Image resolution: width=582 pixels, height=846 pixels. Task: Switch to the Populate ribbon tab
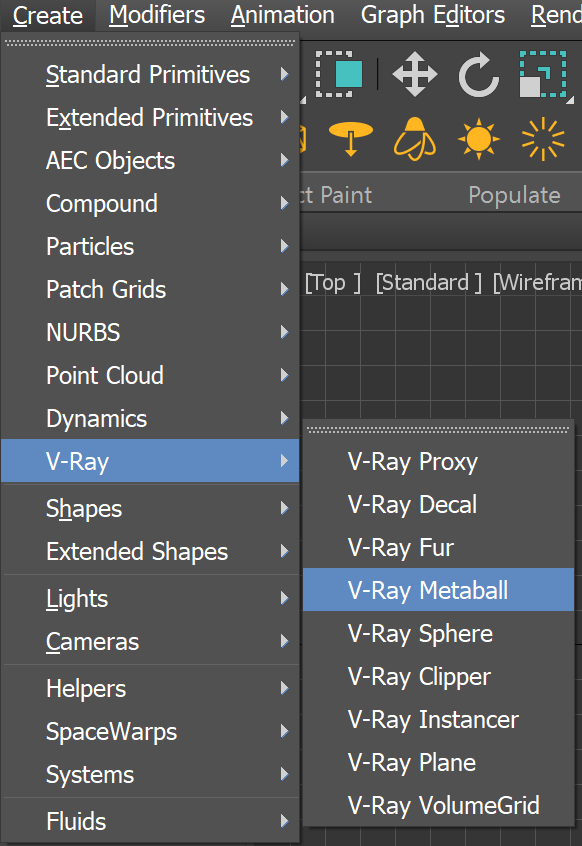click(514, 196)
